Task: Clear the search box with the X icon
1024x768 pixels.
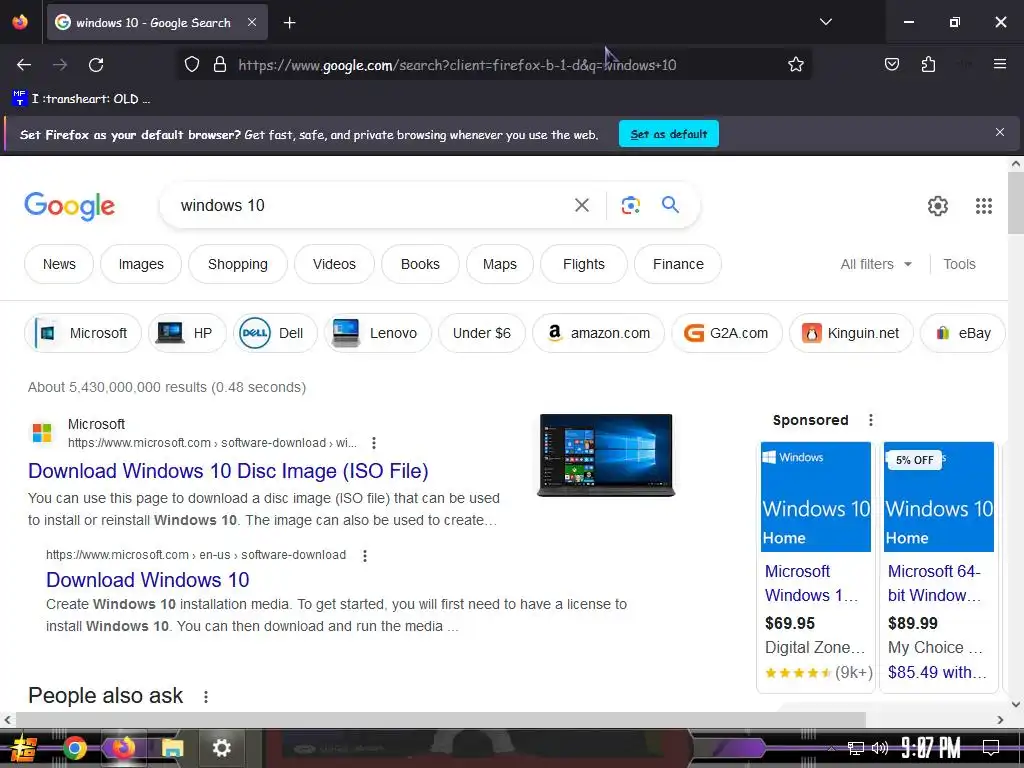Action: 581,205
